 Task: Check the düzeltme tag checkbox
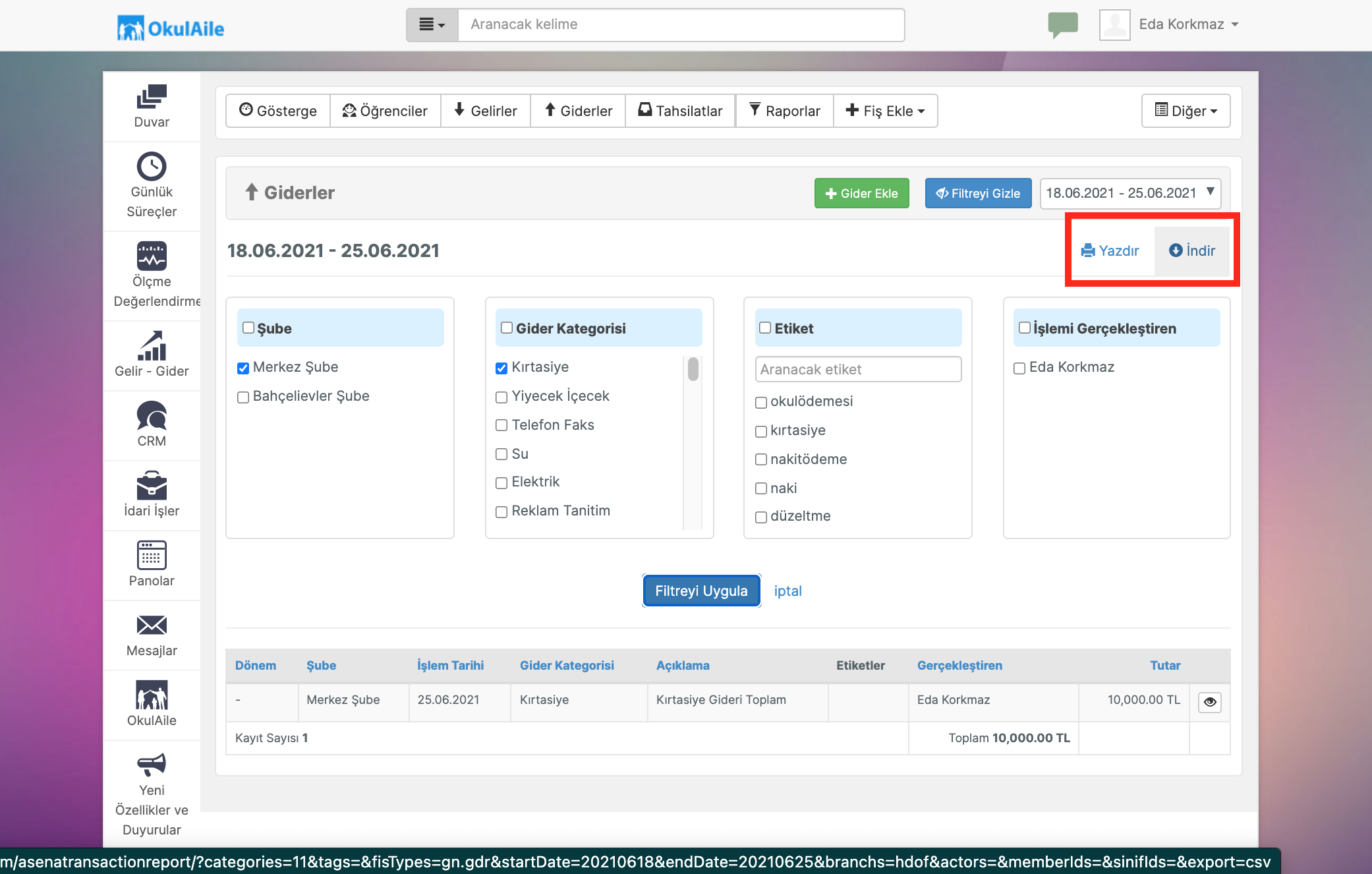(761, 517)
